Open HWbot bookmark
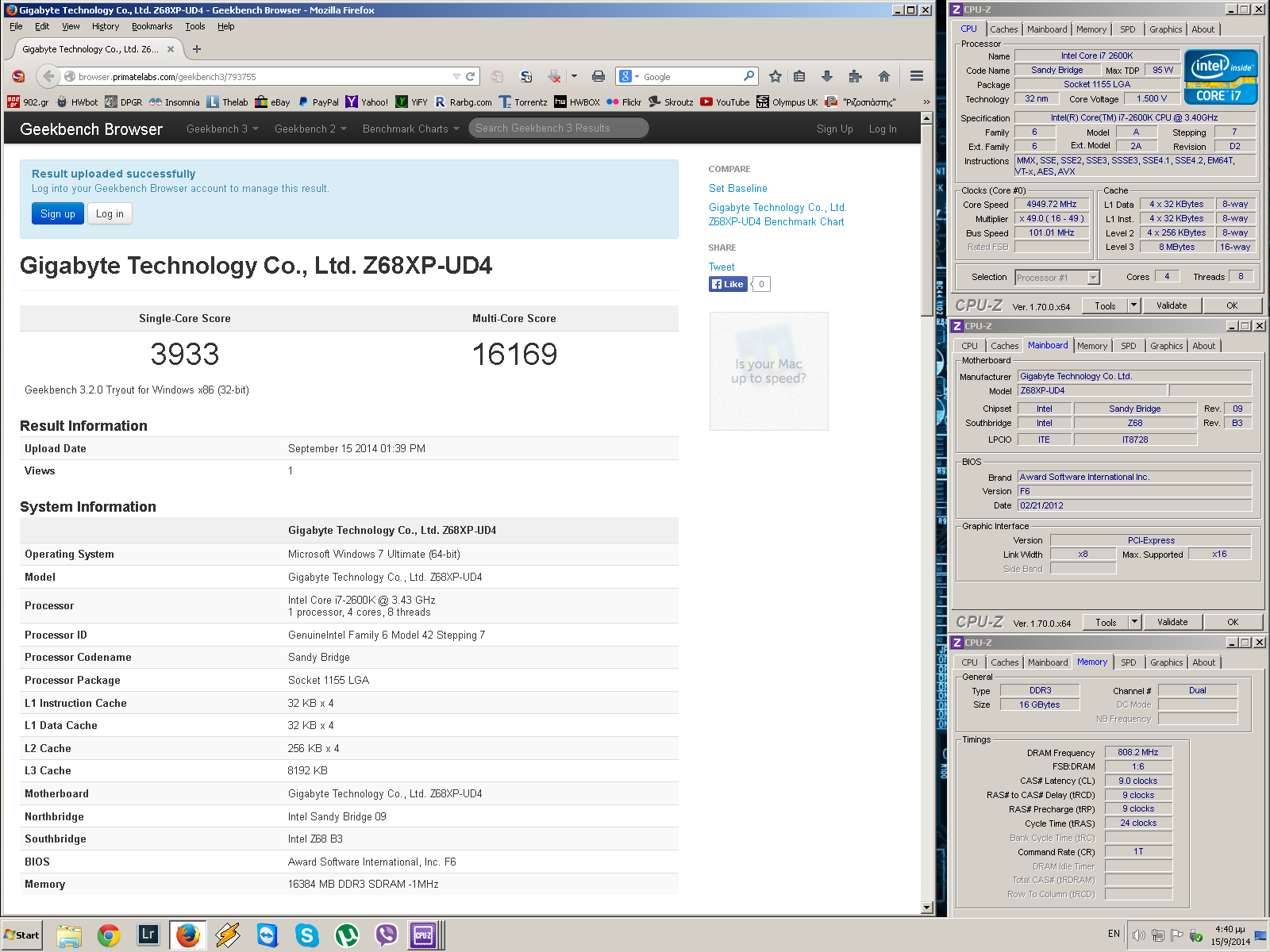Image resolution: width=1270 pixels, height=952 pixels. click(77, 102)
